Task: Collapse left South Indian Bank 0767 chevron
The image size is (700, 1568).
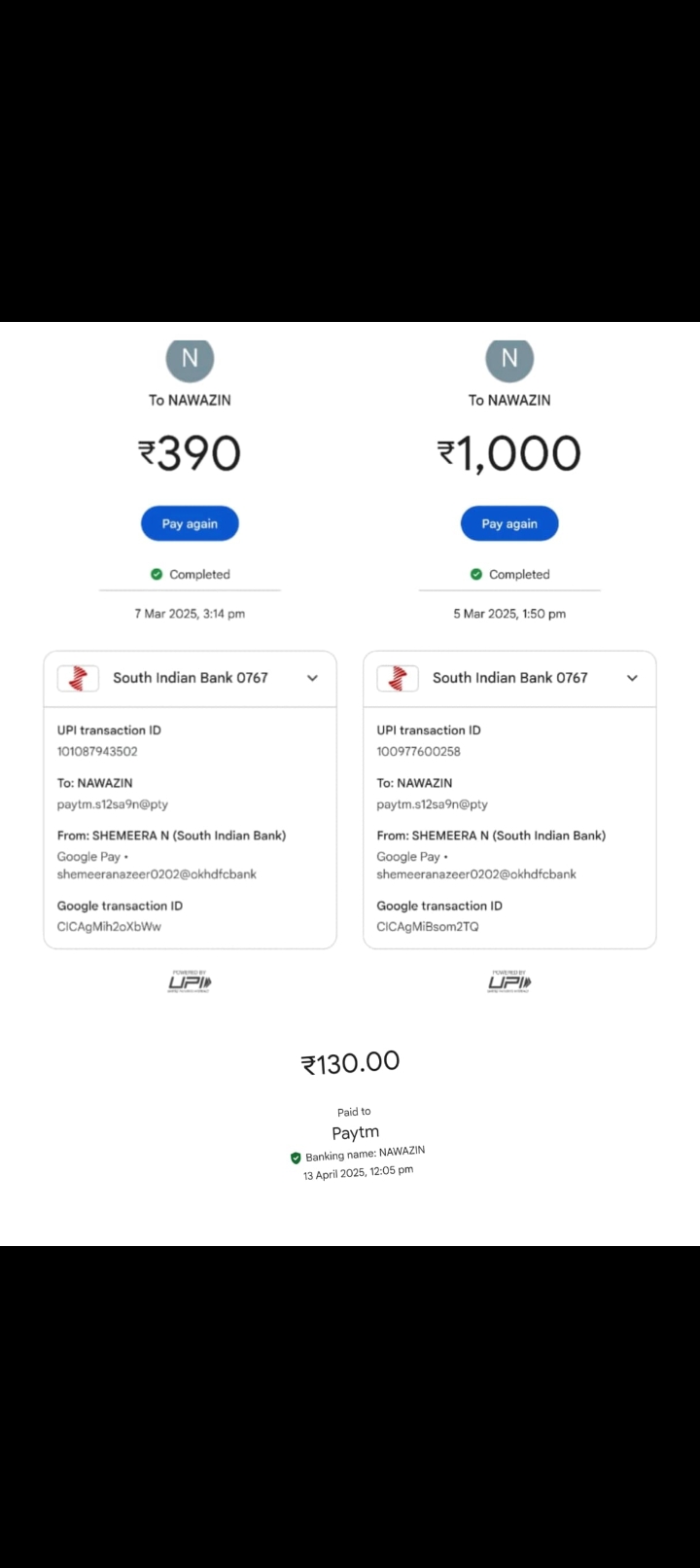Action: pos(312,678)
